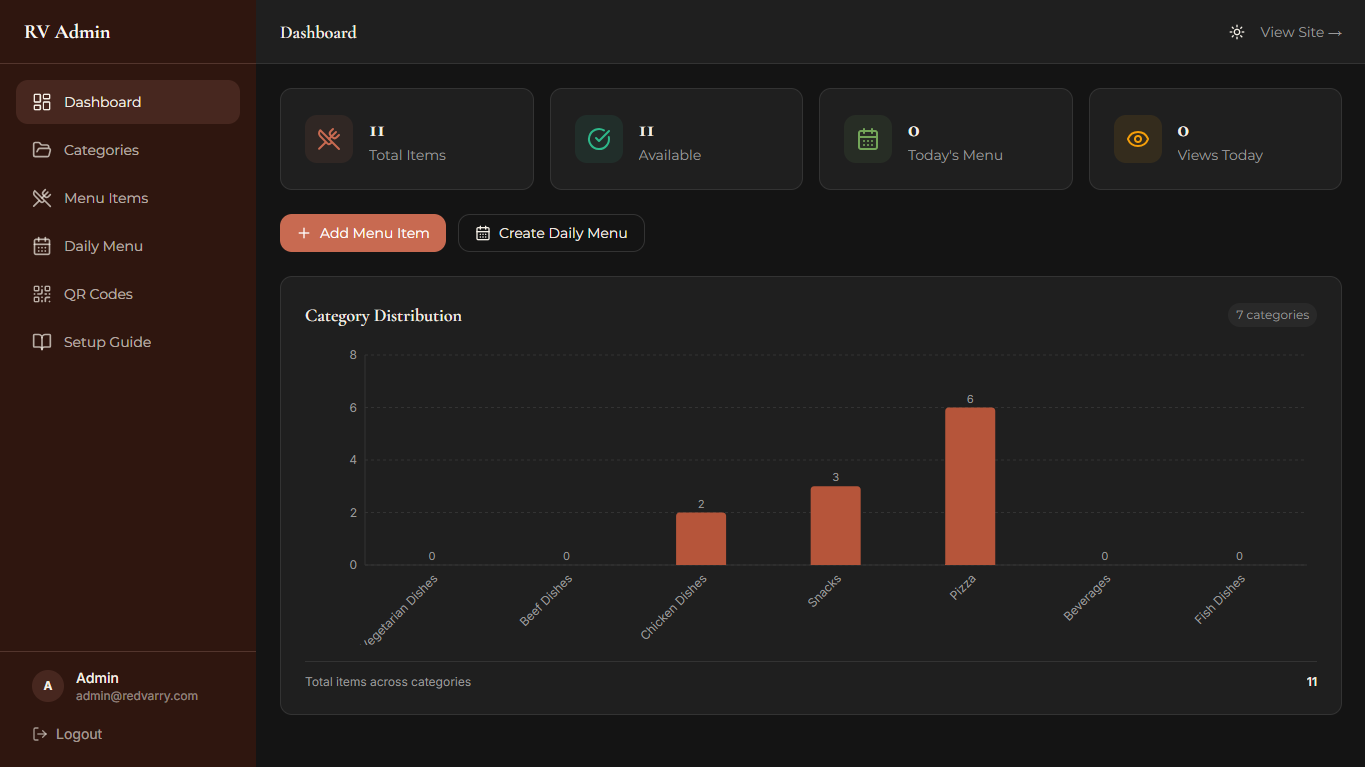The height and width of the screenshot is (767, 1365).
Task: Open the Setup Guide page
Action: pyautogui.click(x=107, y=342)
